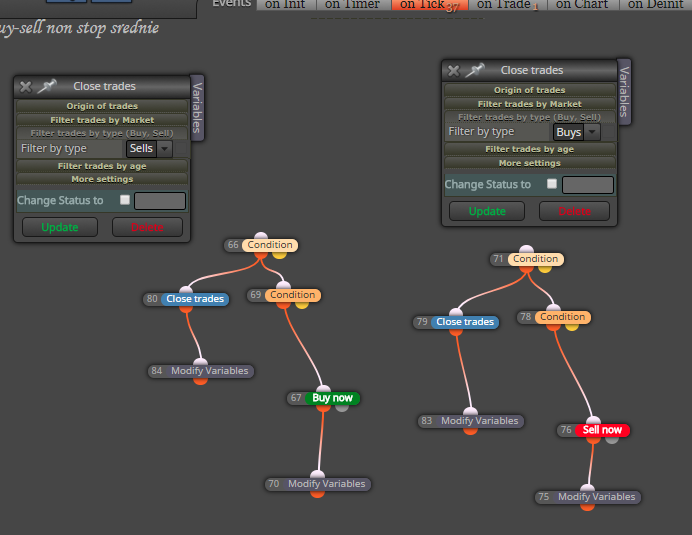Expand Origin of trades in right panel
This screenshot has width=692, height=535.
tap(530, 90)
